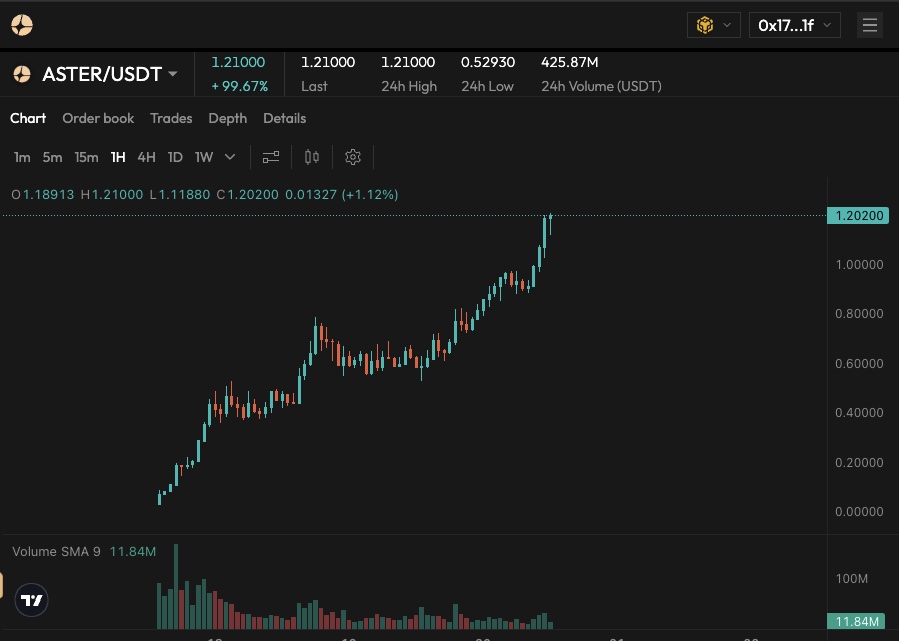This screenshot has width=899, height=641.
Task: Click the TradingView logo
Action: click(x=31, y=600)
